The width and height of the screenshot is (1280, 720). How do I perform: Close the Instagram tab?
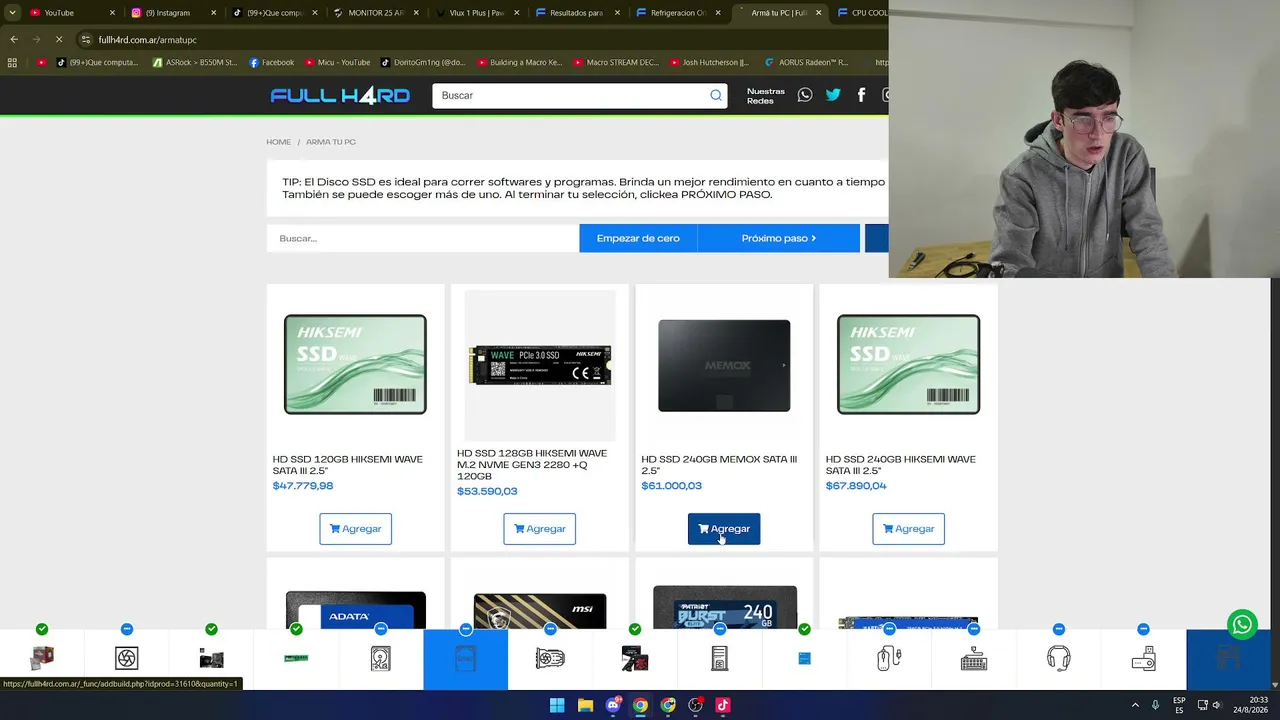click(213, 13)
